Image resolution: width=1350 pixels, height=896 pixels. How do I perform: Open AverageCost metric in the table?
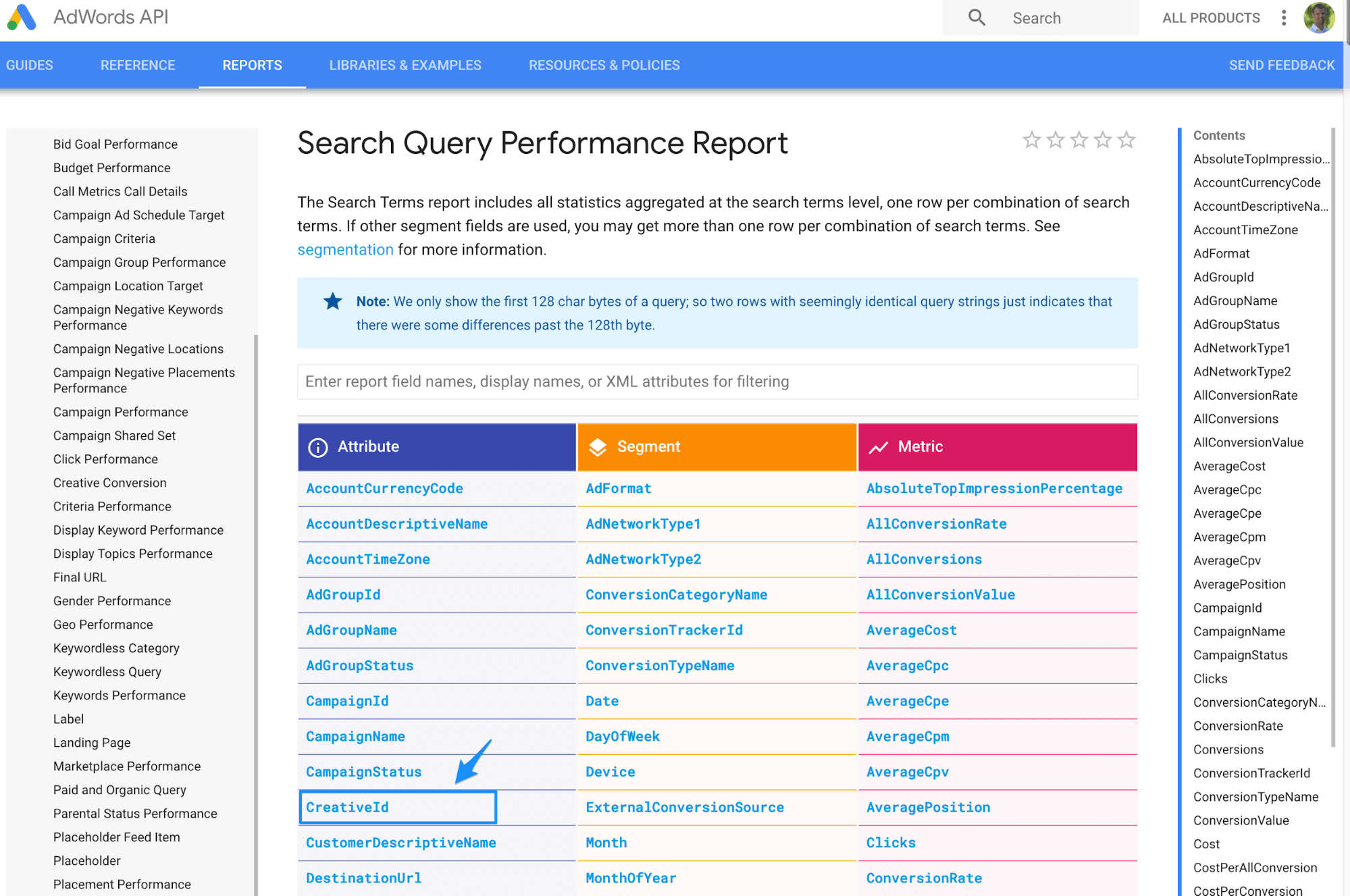(x=911, y=630)
